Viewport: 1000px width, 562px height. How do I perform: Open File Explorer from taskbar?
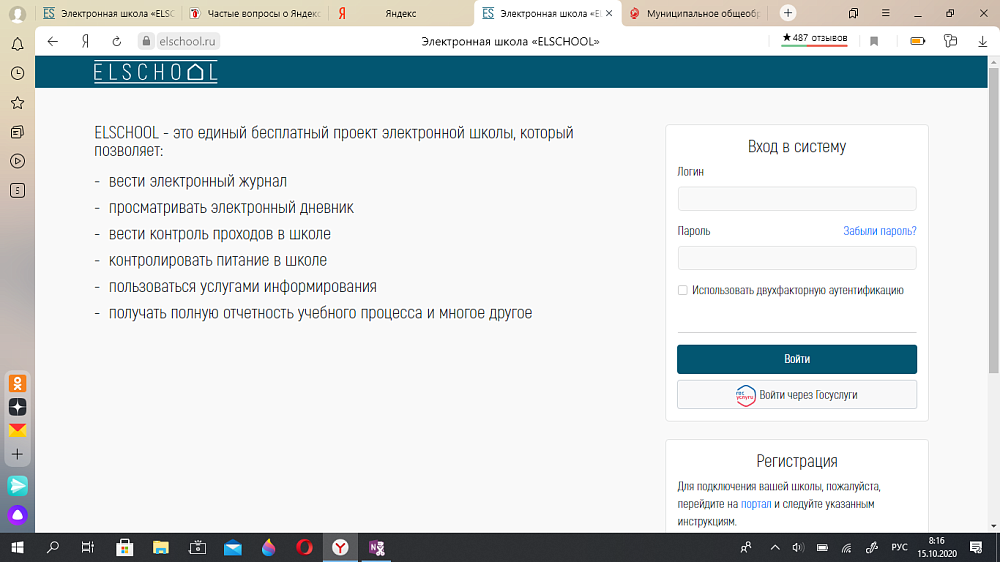click(161, 547)
